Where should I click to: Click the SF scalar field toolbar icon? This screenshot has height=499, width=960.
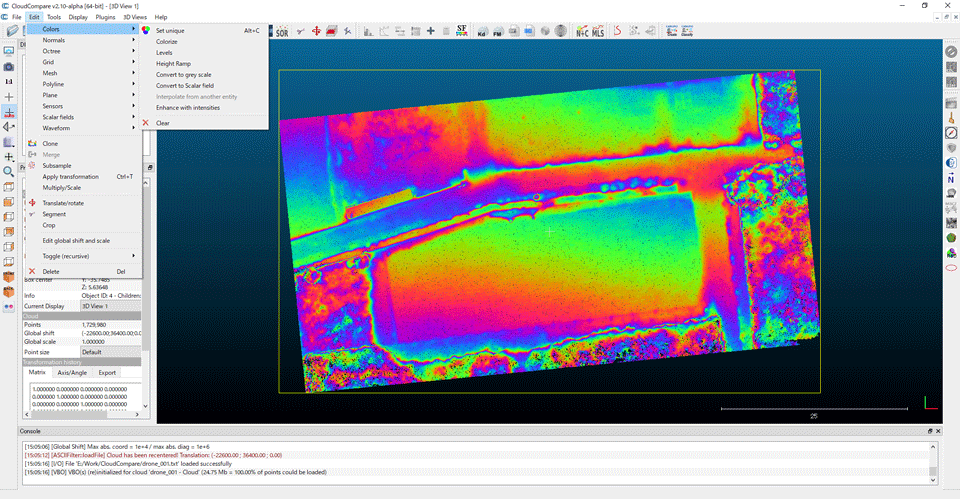click(x=462, y=31)
